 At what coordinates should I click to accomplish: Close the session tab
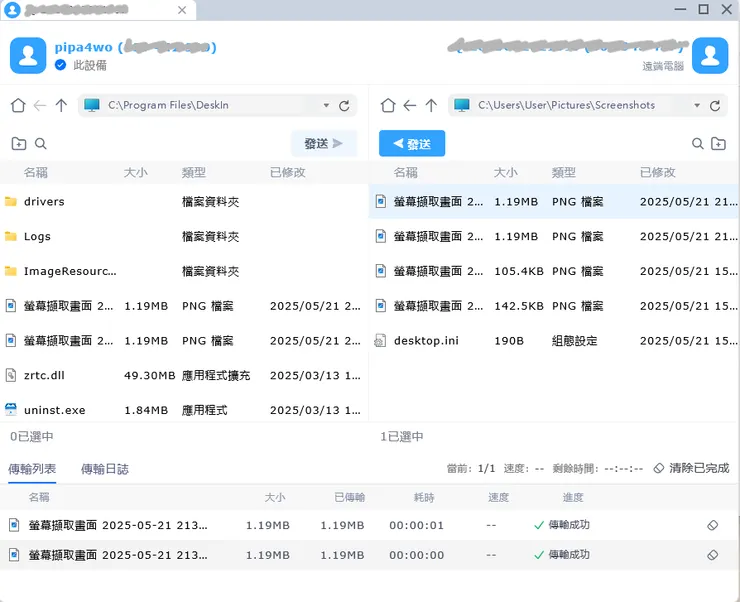tap(182, 10)
